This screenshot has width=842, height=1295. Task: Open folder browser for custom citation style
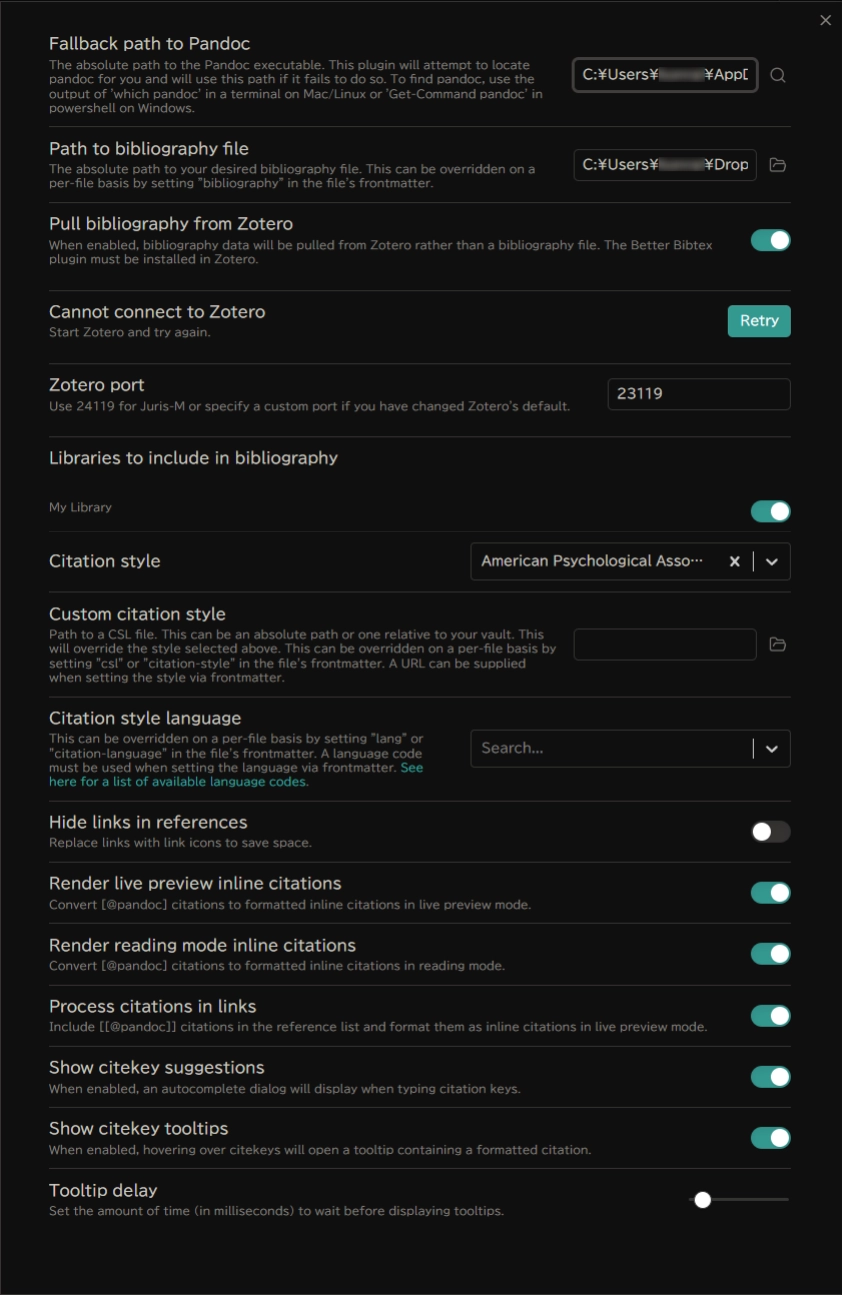pyautogui.click(x=778, y=645)
